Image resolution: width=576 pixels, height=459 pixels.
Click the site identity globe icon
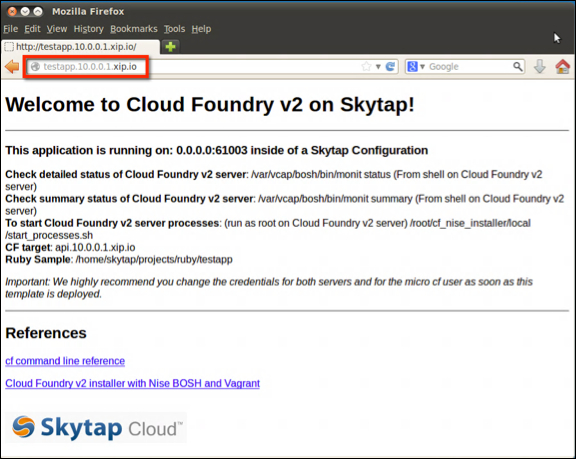point(35,66)
